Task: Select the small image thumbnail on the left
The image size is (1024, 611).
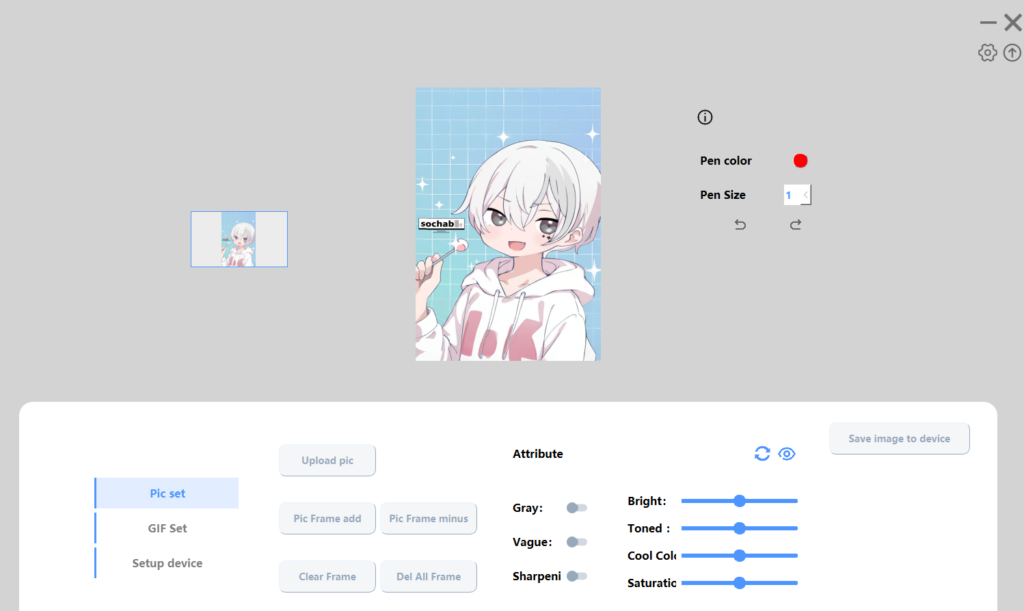Action: click(238, 239)
